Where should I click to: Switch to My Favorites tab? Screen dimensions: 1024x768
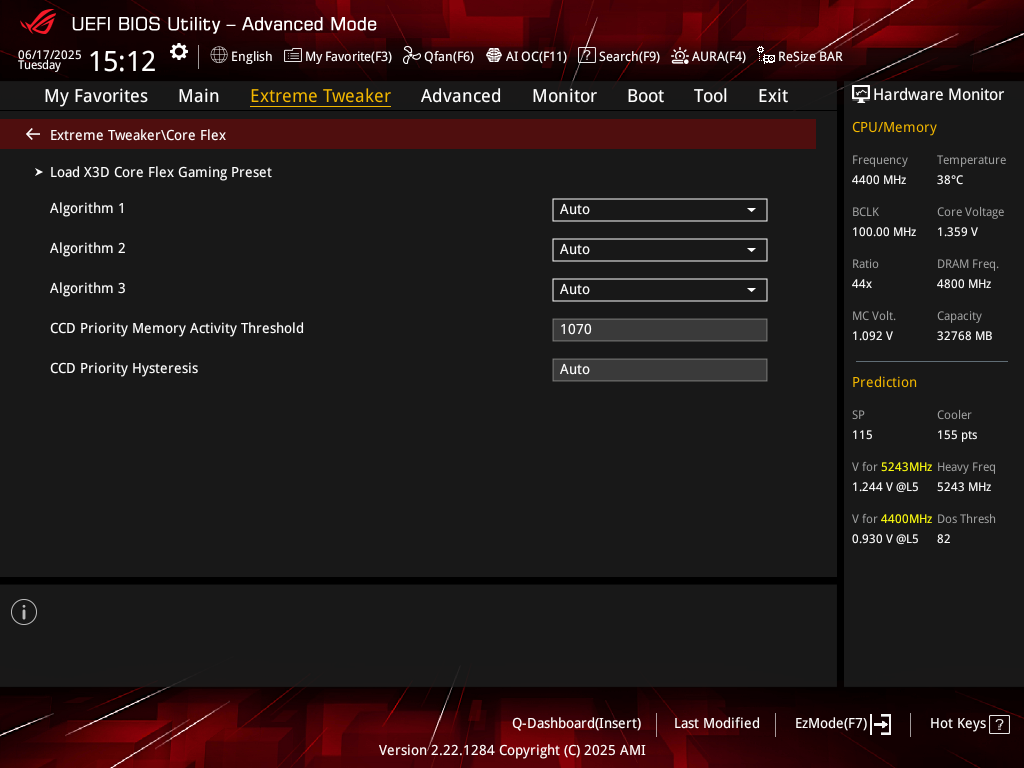96,96
